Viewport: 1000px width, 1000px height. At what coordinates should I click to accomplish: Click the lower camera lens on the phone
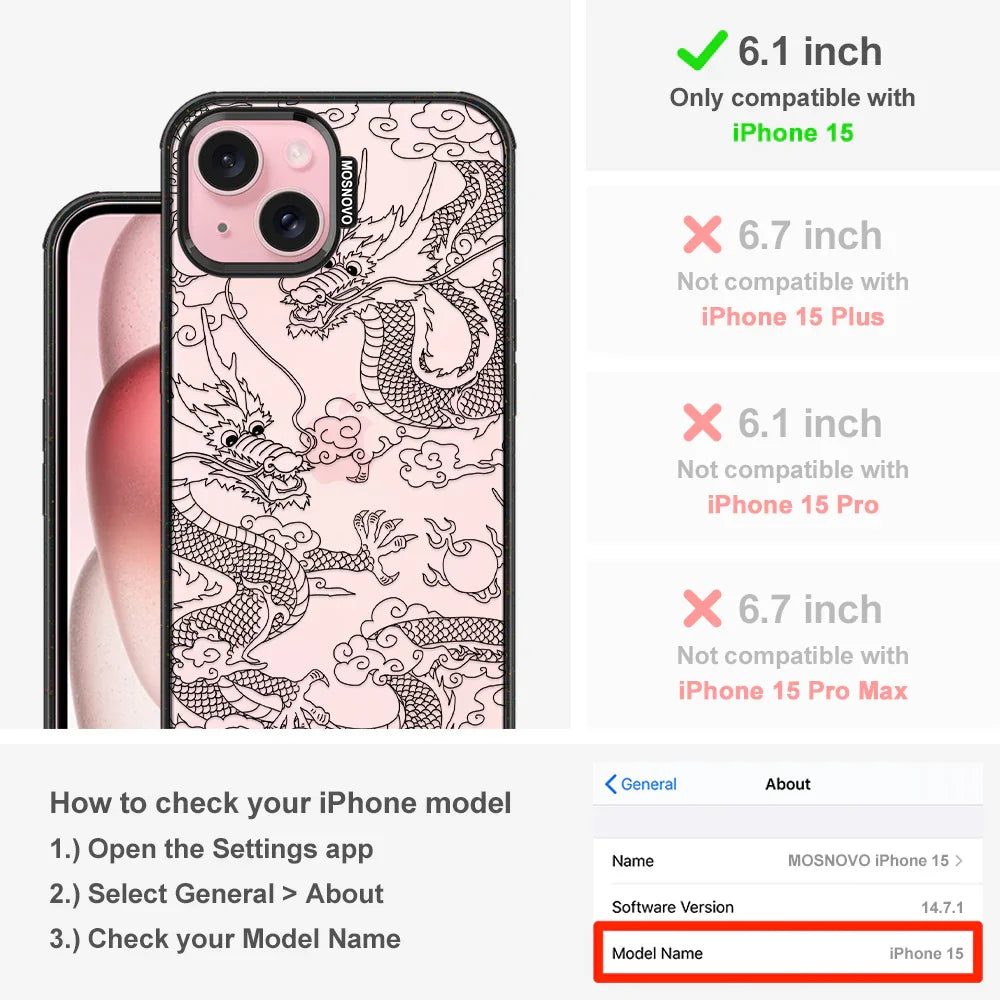(x=288, y=221)
